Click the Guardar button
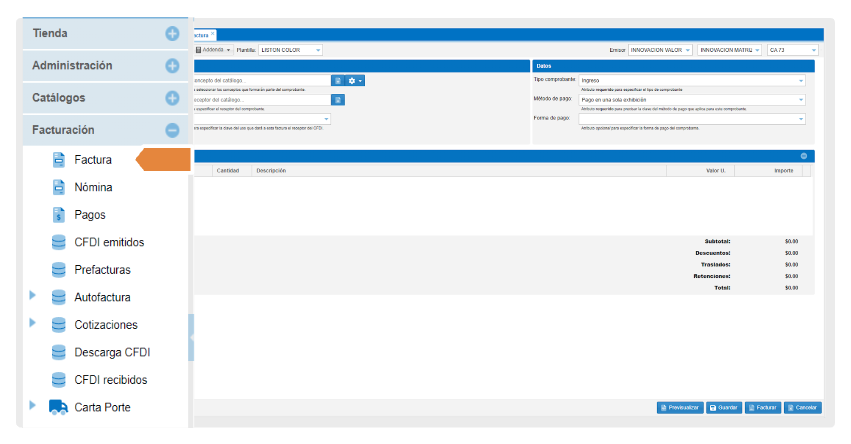The image size is (851, 444). (x=723, y=408)
